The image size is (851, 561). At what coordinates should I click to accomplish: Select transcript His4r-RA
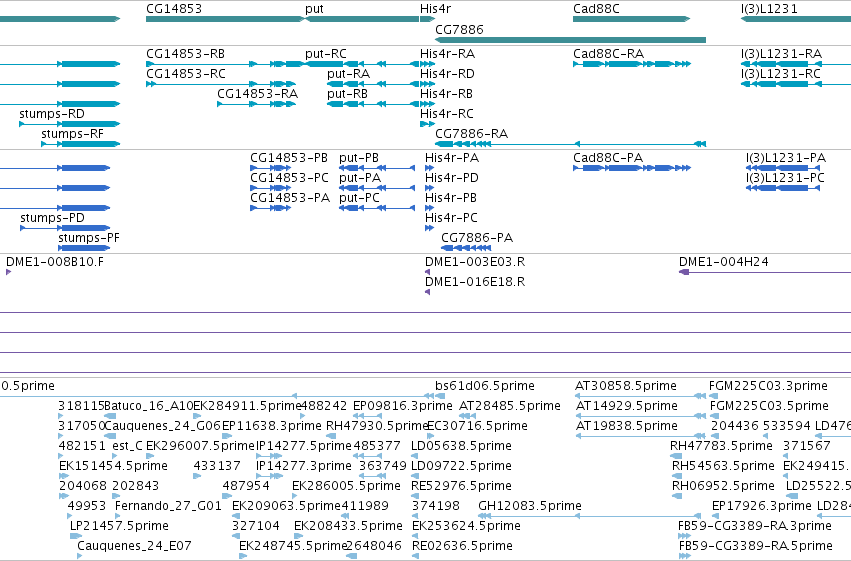428,64
